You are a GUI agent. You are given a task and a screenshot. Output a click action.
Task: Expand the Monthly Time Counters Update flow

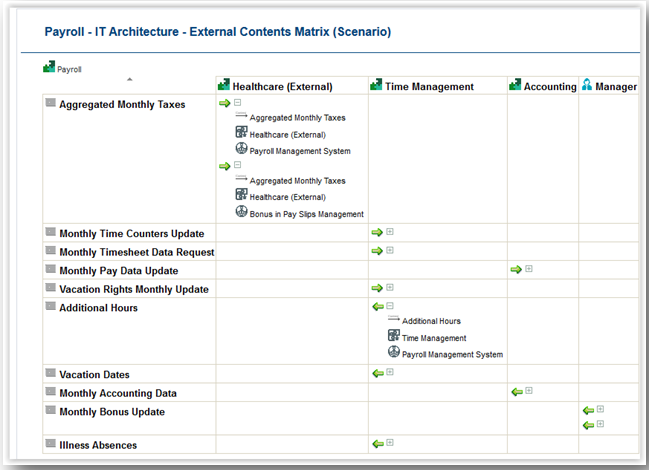390,232
